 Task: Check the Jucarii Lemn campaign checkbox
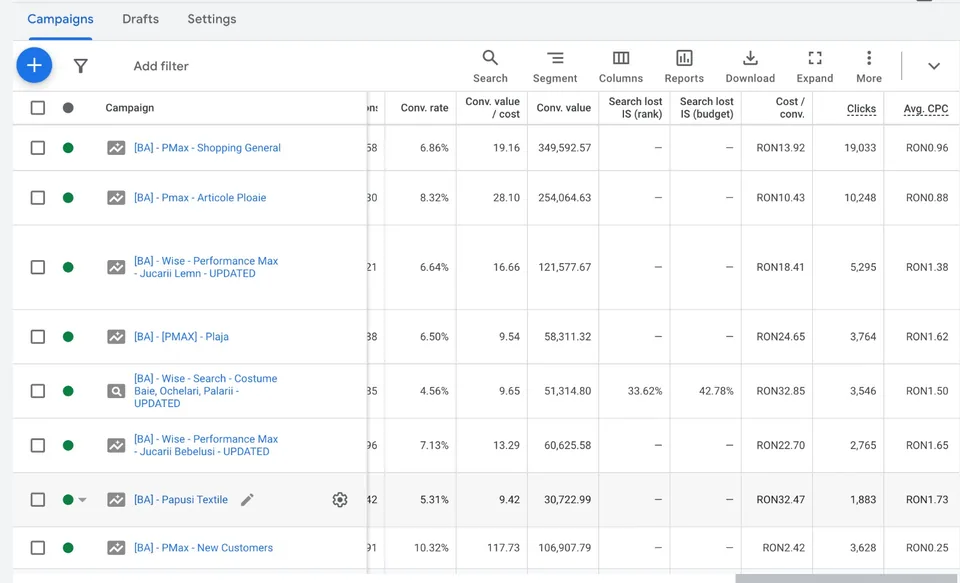(x=38, y=267)
